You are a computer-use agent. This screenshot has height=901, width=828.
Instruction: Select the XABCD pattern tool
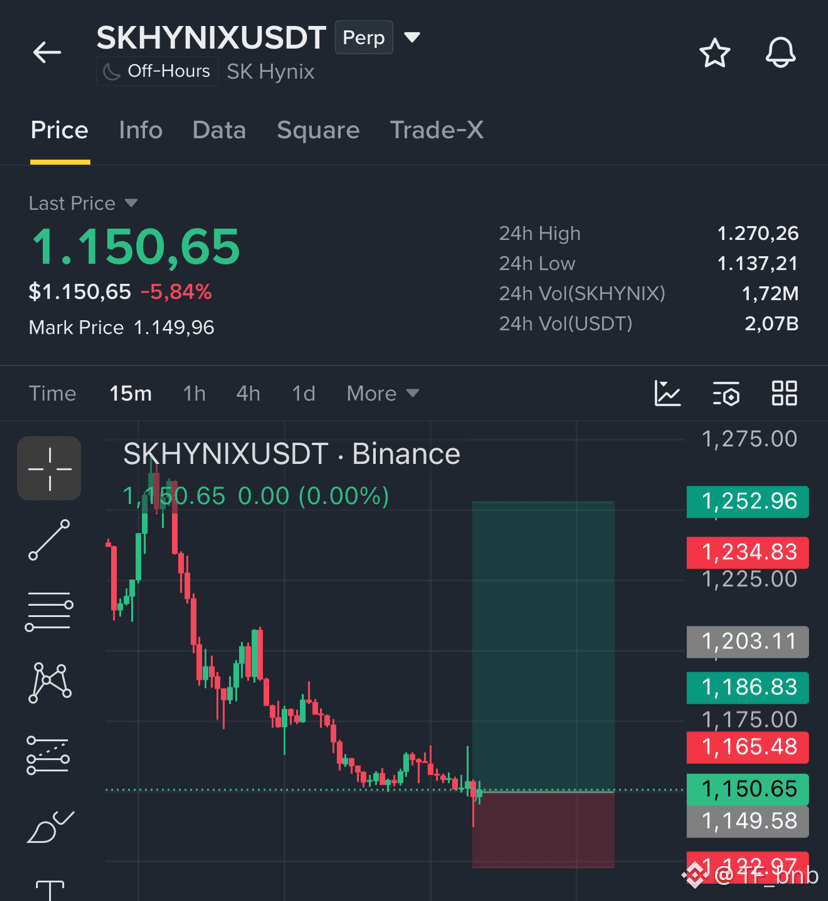point(49,683)
